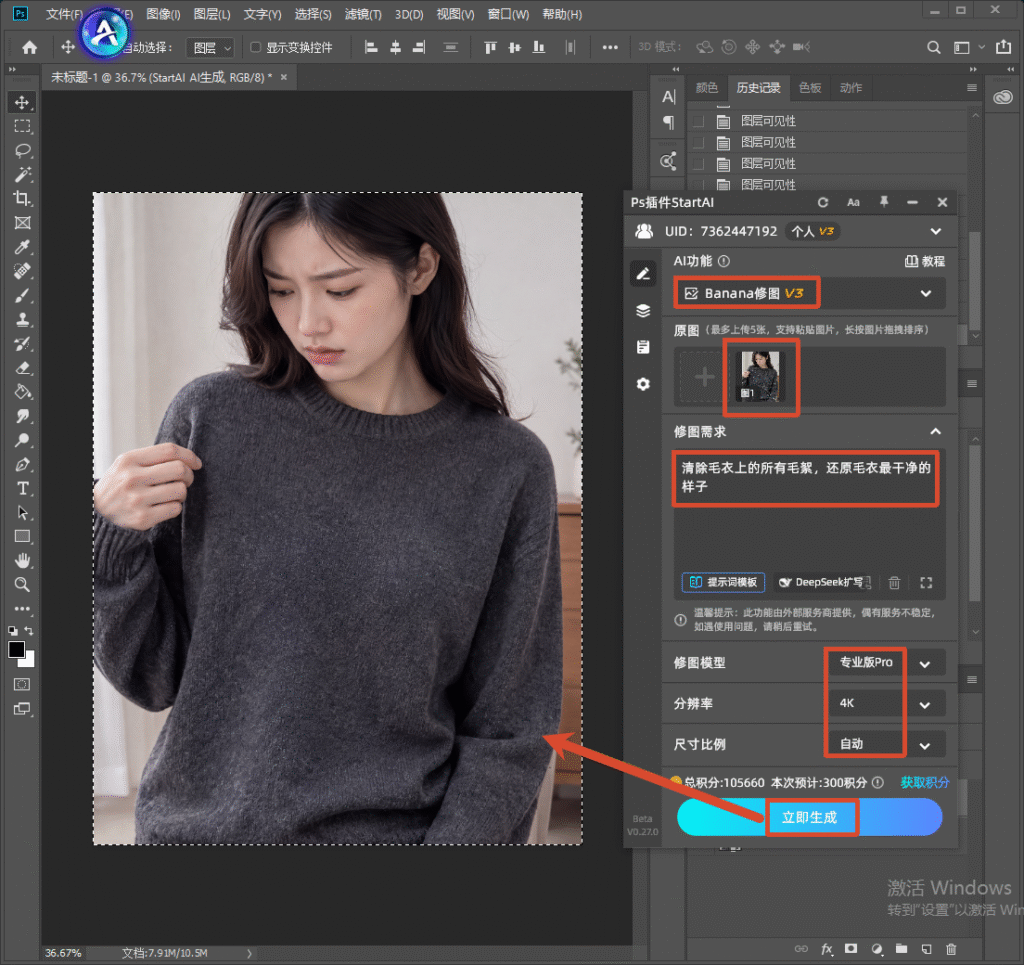Select the Paint Bucket tool
The width and height of the screenshot is (1024, 965).
[22, 392]
